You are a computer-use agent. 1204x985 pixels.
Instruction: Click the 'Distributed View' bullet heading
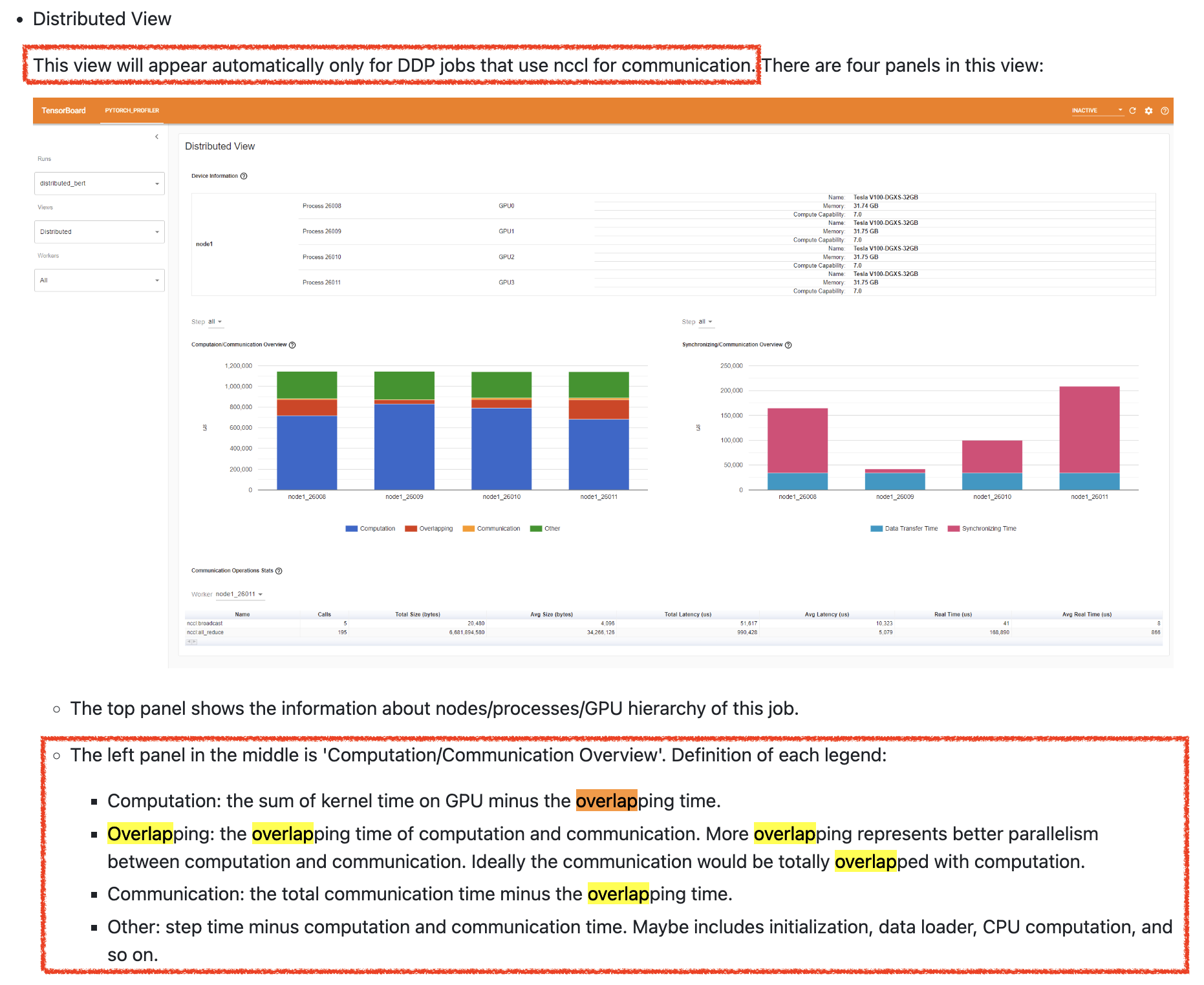[102, 19]
